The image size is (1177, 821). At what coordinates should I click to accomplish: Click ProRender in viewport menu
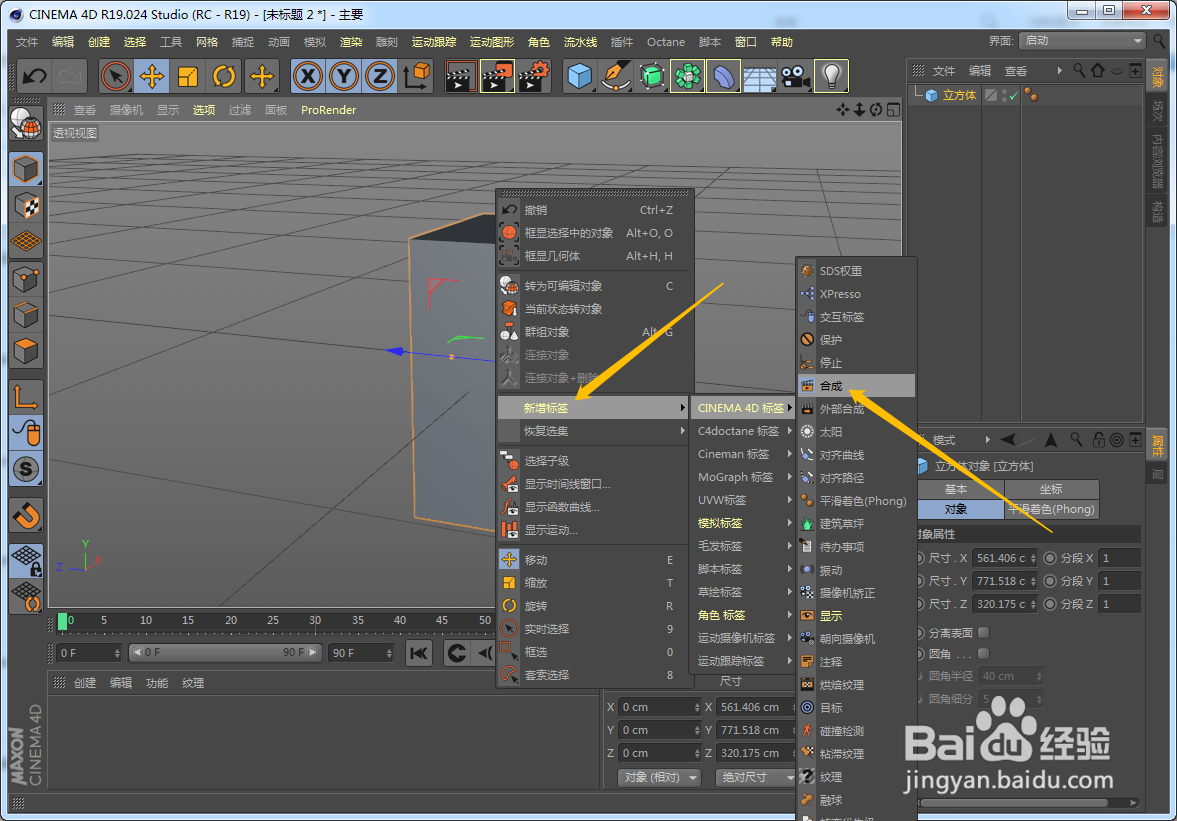pyautogui.click(x=329, y=110)
